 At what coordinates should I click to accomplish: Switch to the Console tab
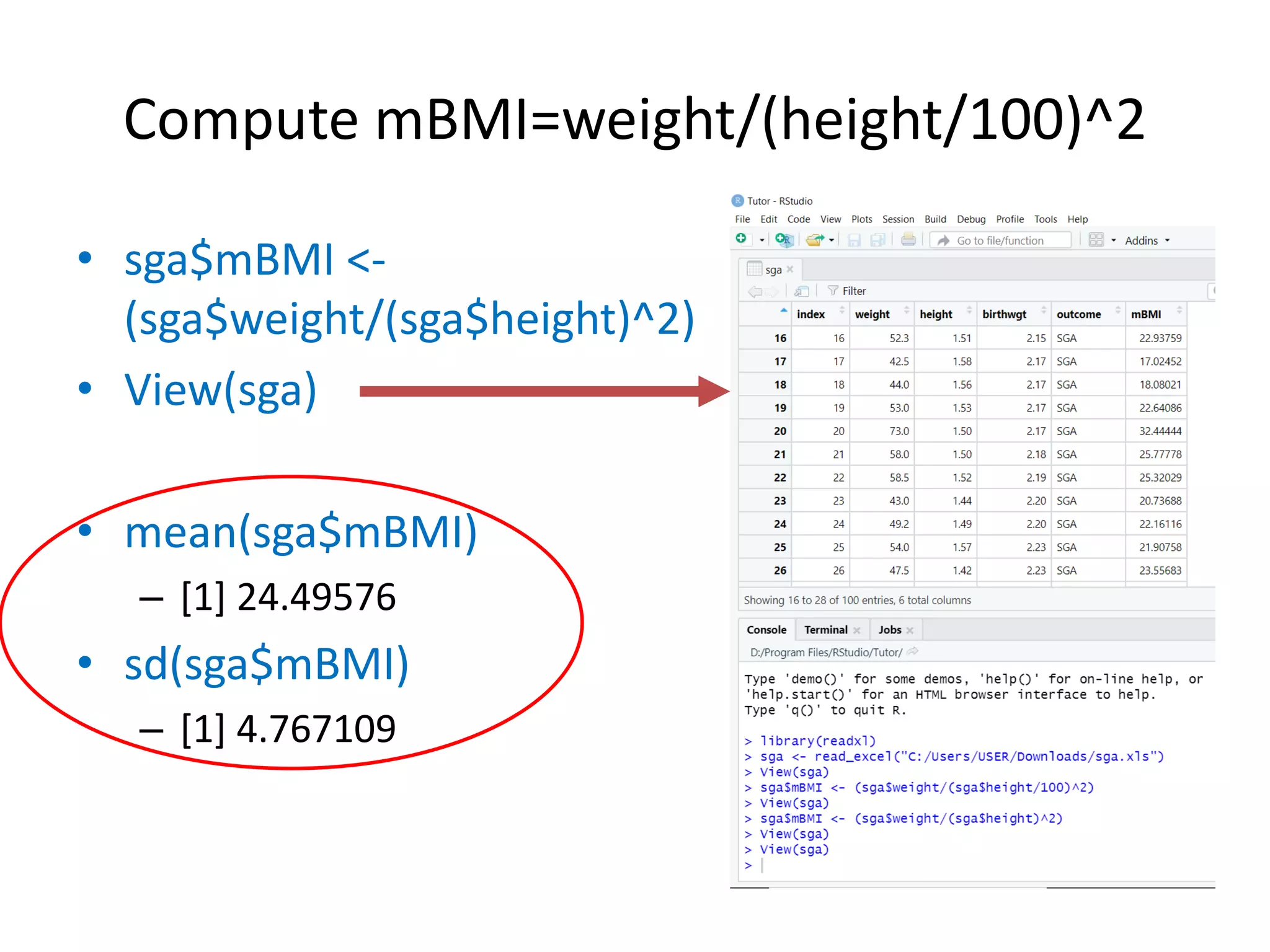tap(766, 630)
